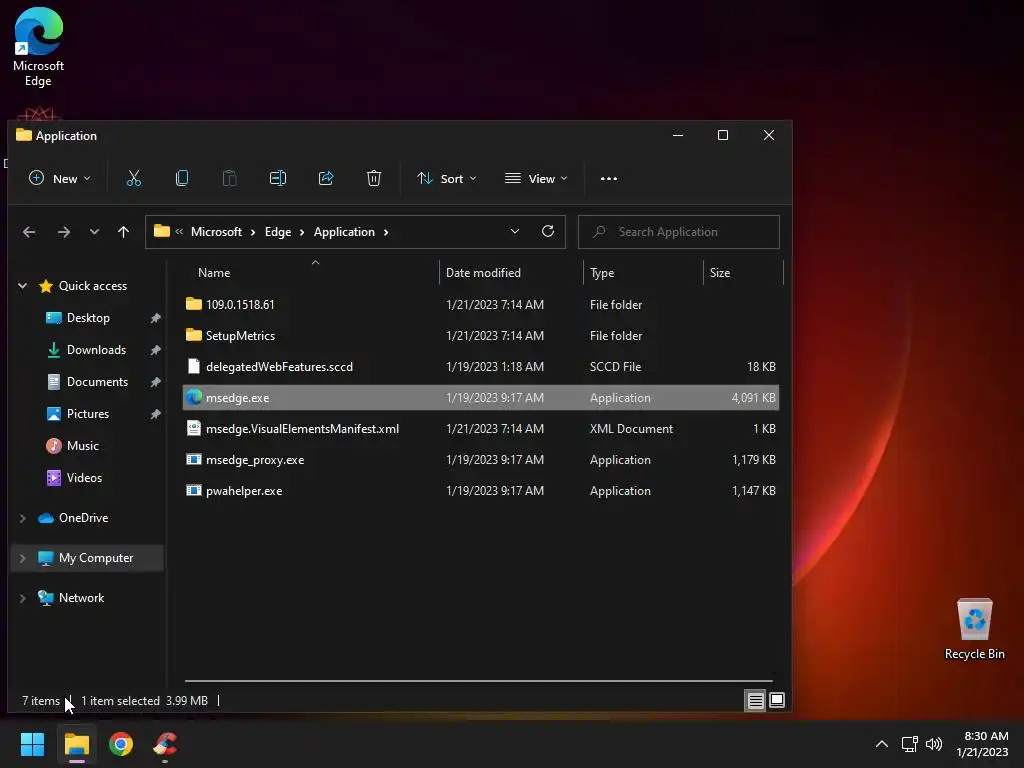The height and width of the screenshot is (768, 1024).
Task: Open the New dropdown menu
Action: click(x=59, y=178)
